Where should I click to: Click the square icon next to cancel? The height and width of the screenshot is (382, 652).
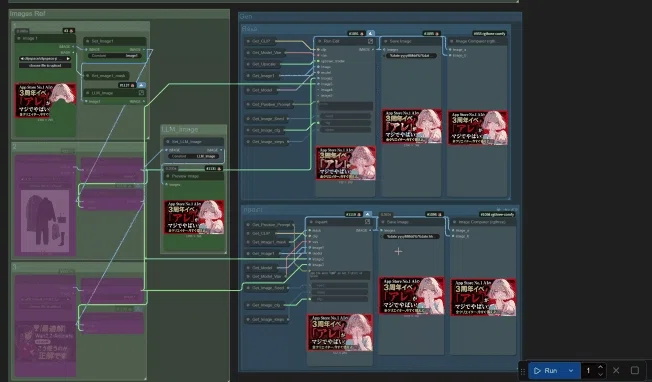635,370
